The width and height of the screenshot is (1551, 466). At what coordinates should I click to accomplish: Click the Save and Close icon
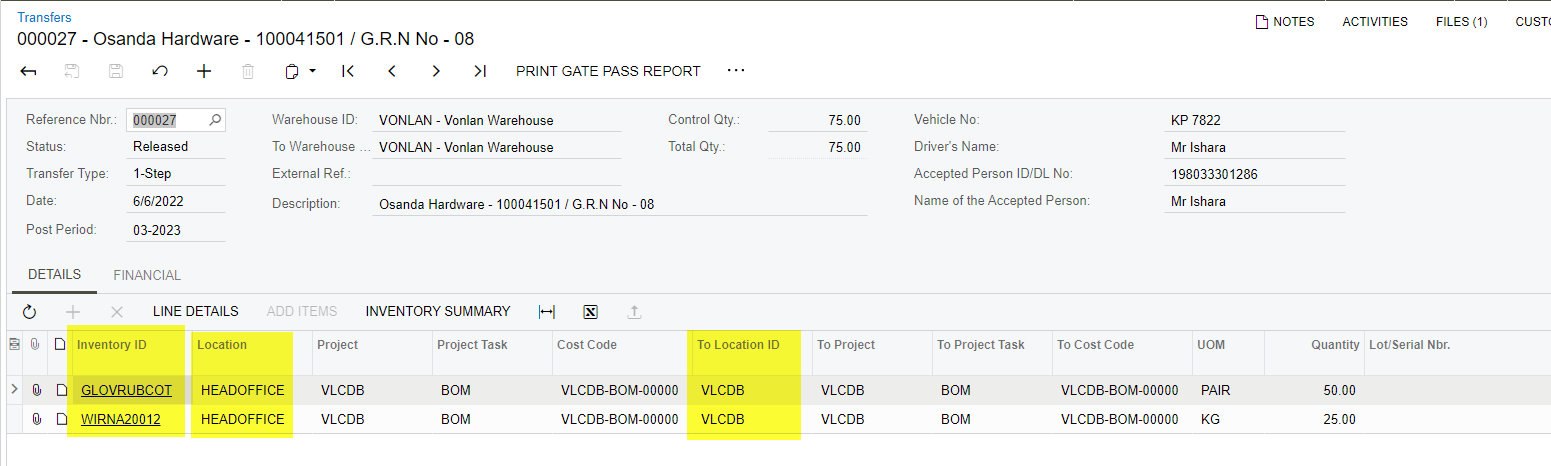tap(72, 72)
